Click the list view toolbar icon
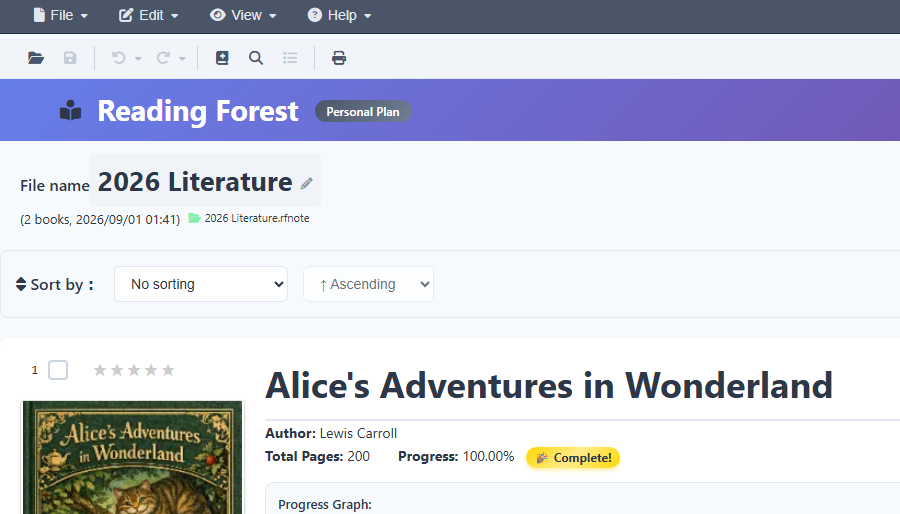 tap(290, 58)
